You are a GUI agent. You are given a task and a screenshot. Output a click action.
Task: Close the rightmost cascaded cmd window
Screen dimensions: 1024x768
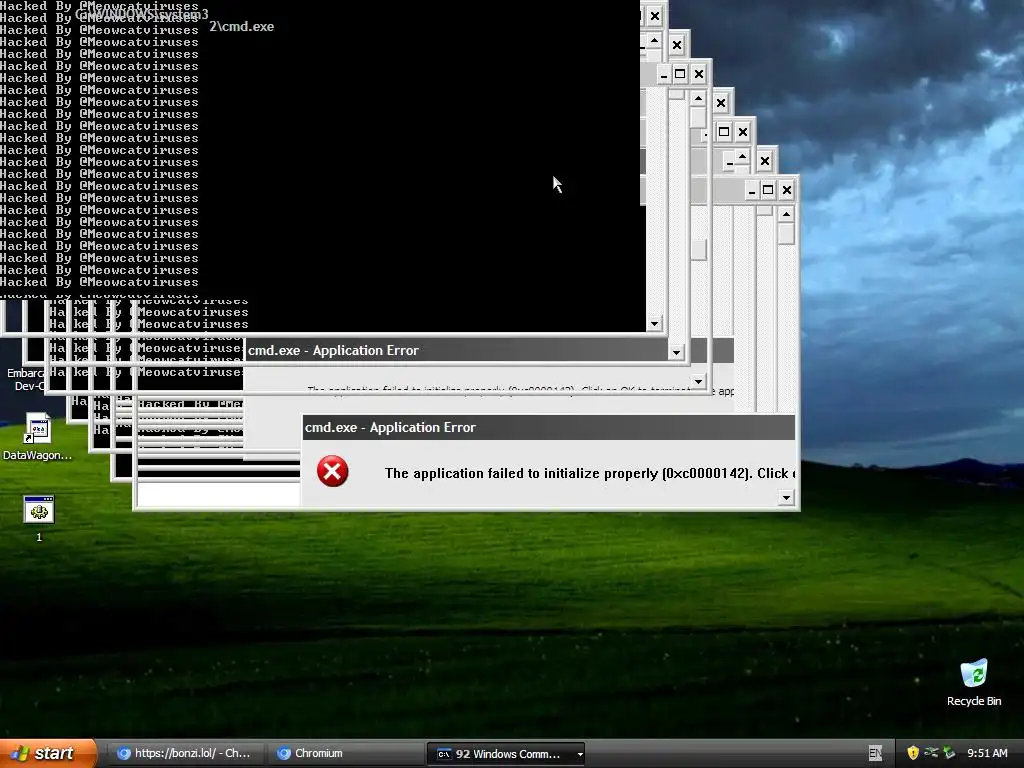click(786, 190)
